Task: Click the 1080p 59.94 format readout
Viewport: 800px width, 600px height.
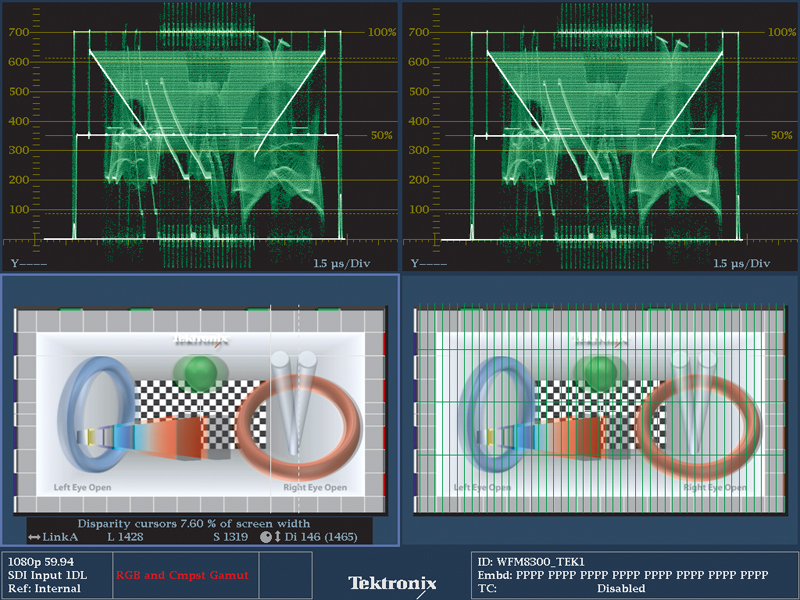Action: pos(40,562)
